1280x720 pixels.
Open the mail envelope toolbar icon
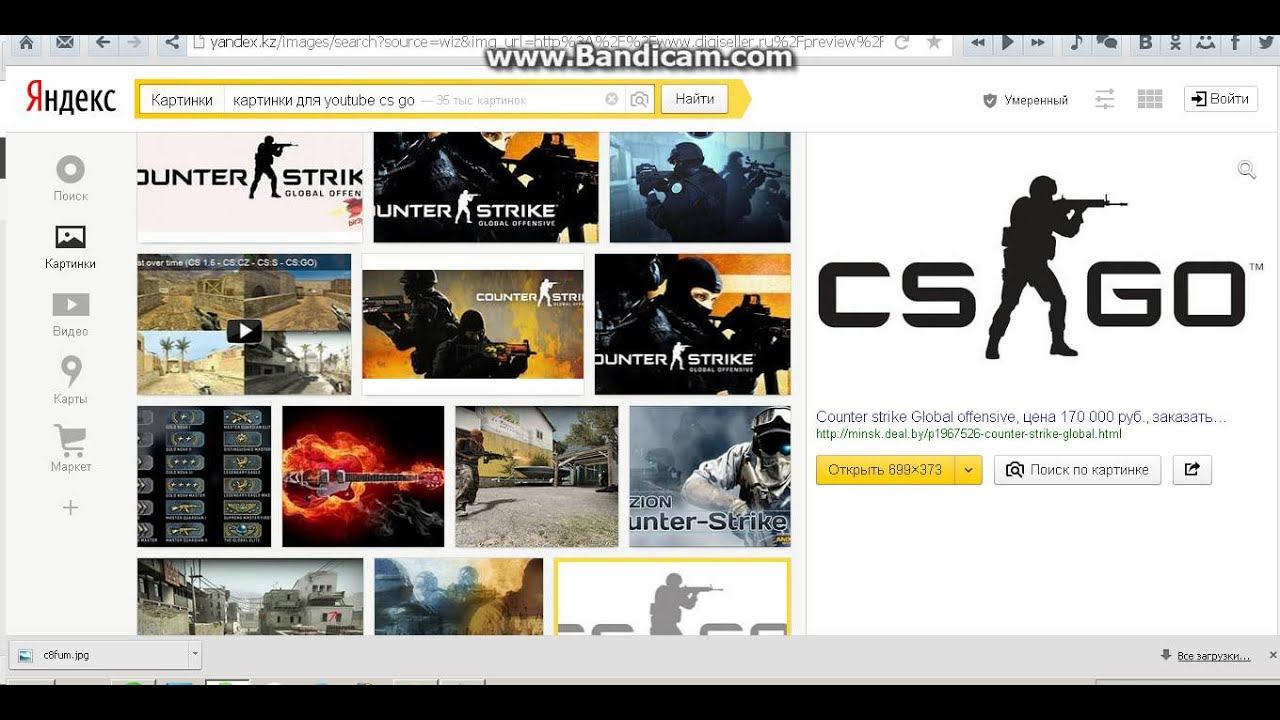[64, 42]
